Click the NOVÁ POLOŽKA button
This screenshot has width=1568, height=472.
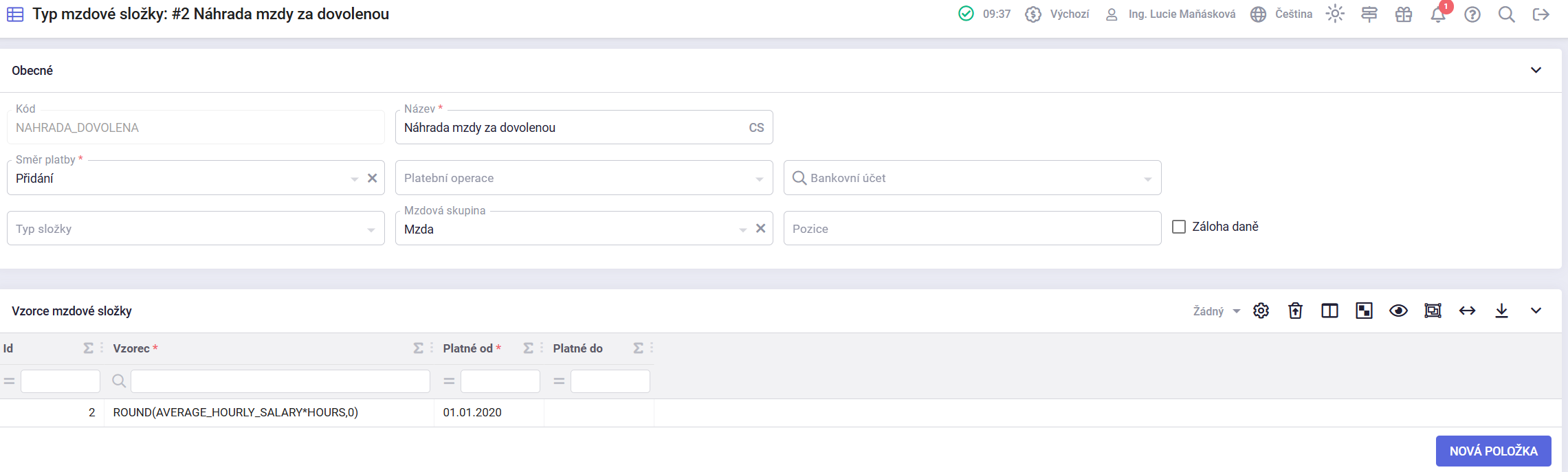coord(1493,451)
